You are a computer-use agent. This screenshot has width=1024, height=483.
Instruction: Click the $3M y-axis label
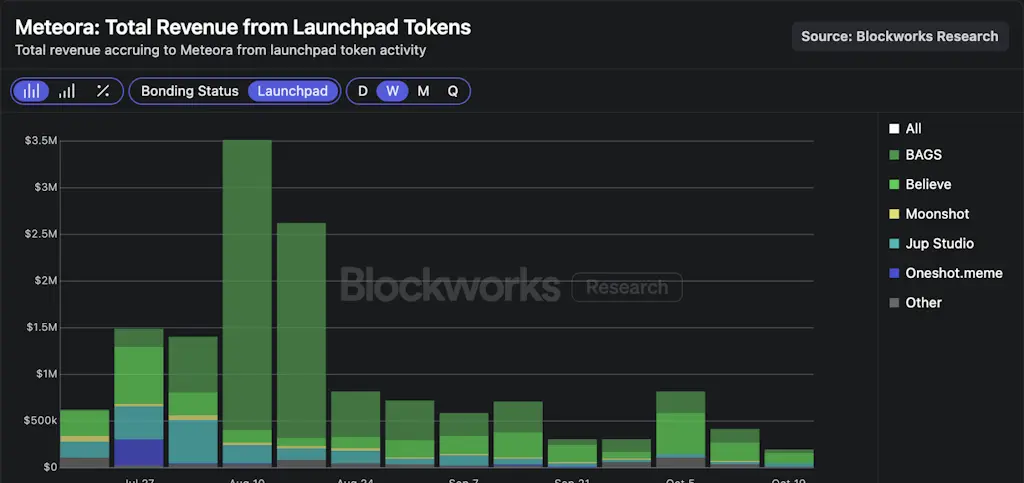tap(47, 187)
